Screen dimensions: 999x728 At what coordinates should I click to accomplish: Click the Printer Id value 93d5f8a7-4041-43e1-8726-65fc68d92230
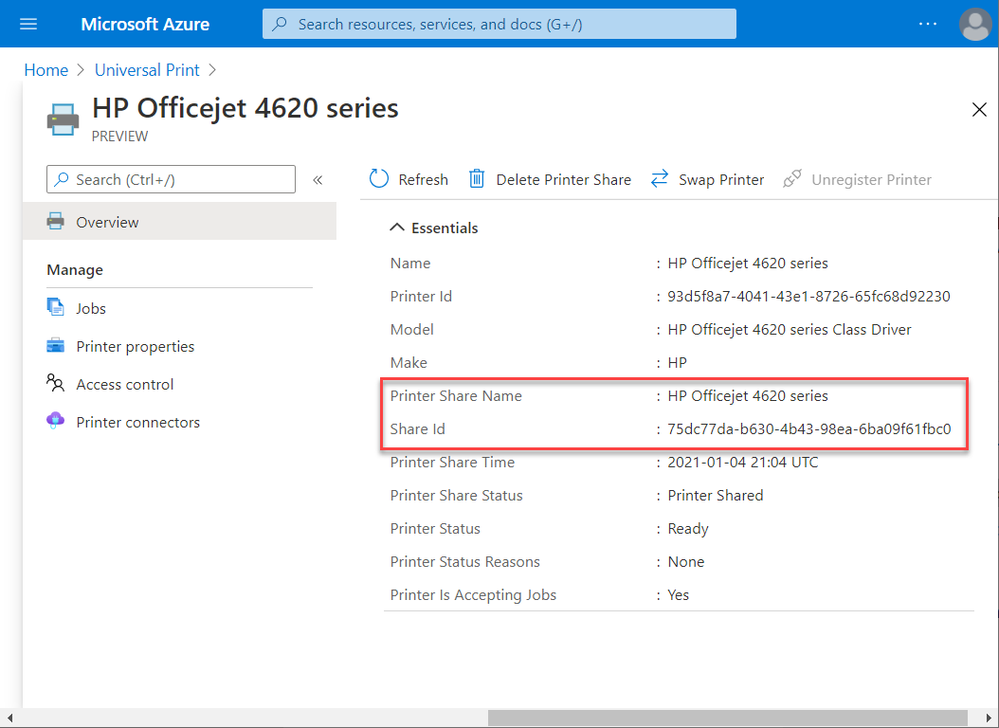tap(809, 296)
